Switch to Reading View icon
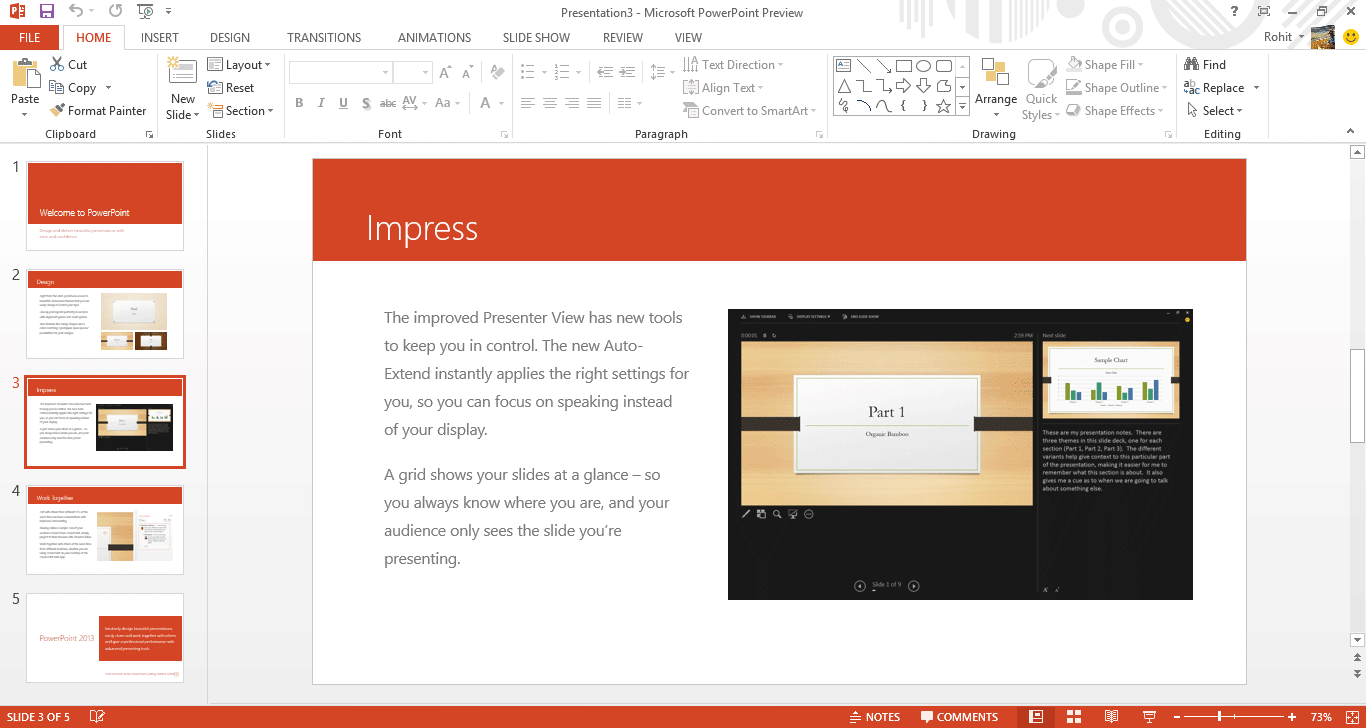 point(1111,717)
